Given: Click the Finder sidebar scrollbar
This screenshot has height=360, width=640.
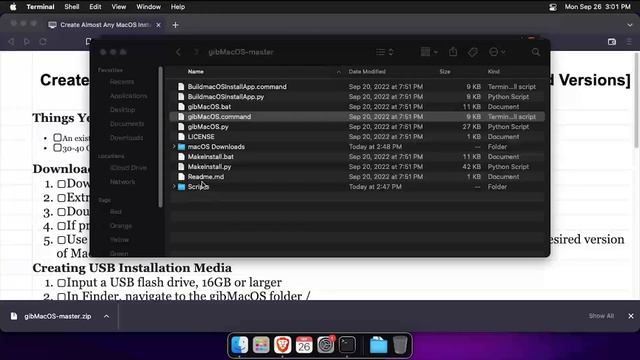Looking at the screenshot, I should pyautogui.click(x=160, y=137).
